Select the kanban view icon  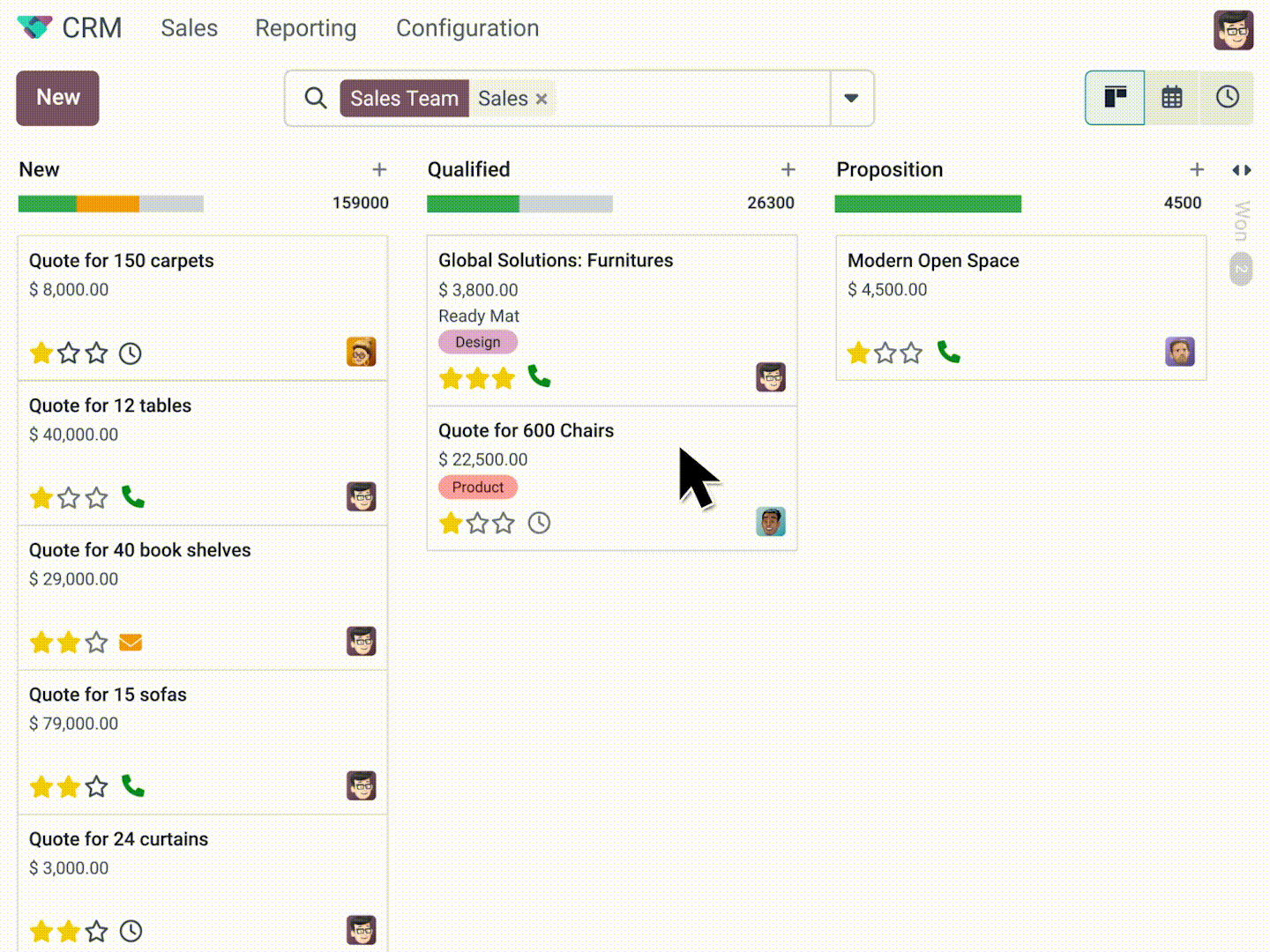(x=1115, y=98)
